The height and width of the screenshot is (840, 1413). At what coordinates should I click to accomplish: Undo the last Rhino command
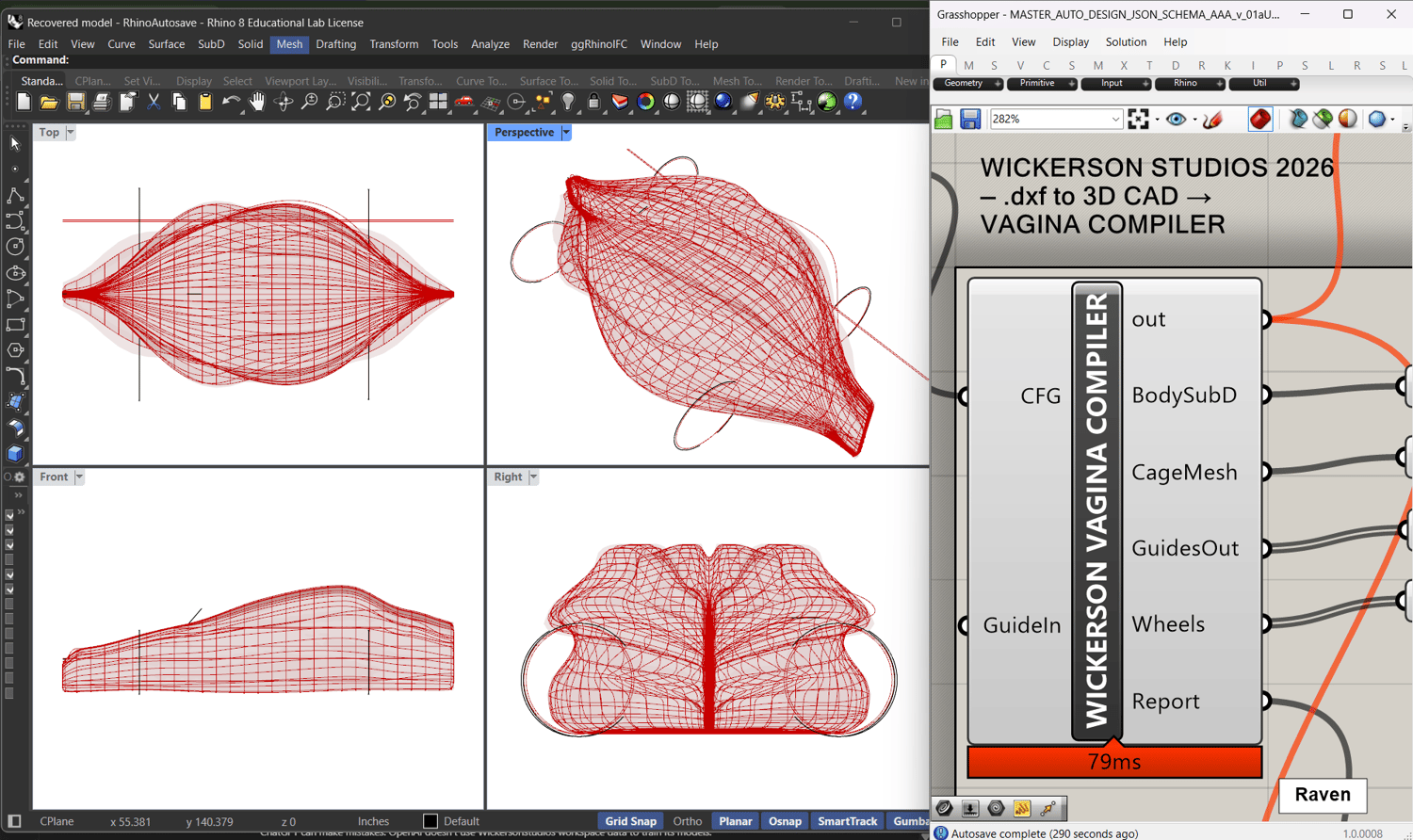[x=231, y=102]
